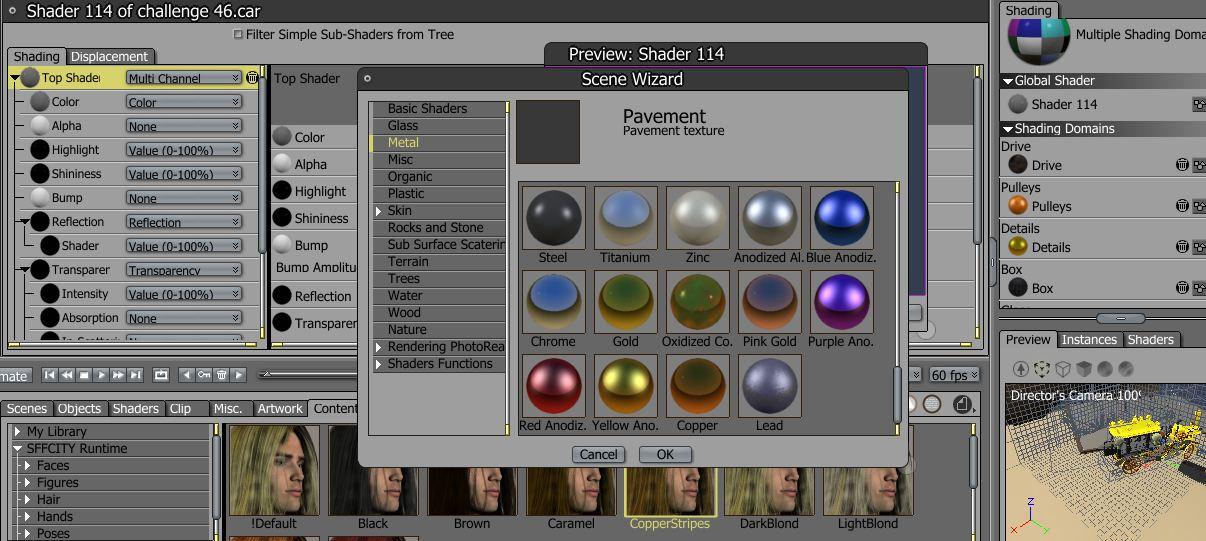This screenshot has width=1206, height=541.
Task: Select the !Default hair thumbnail
Action: click(274, 470)
